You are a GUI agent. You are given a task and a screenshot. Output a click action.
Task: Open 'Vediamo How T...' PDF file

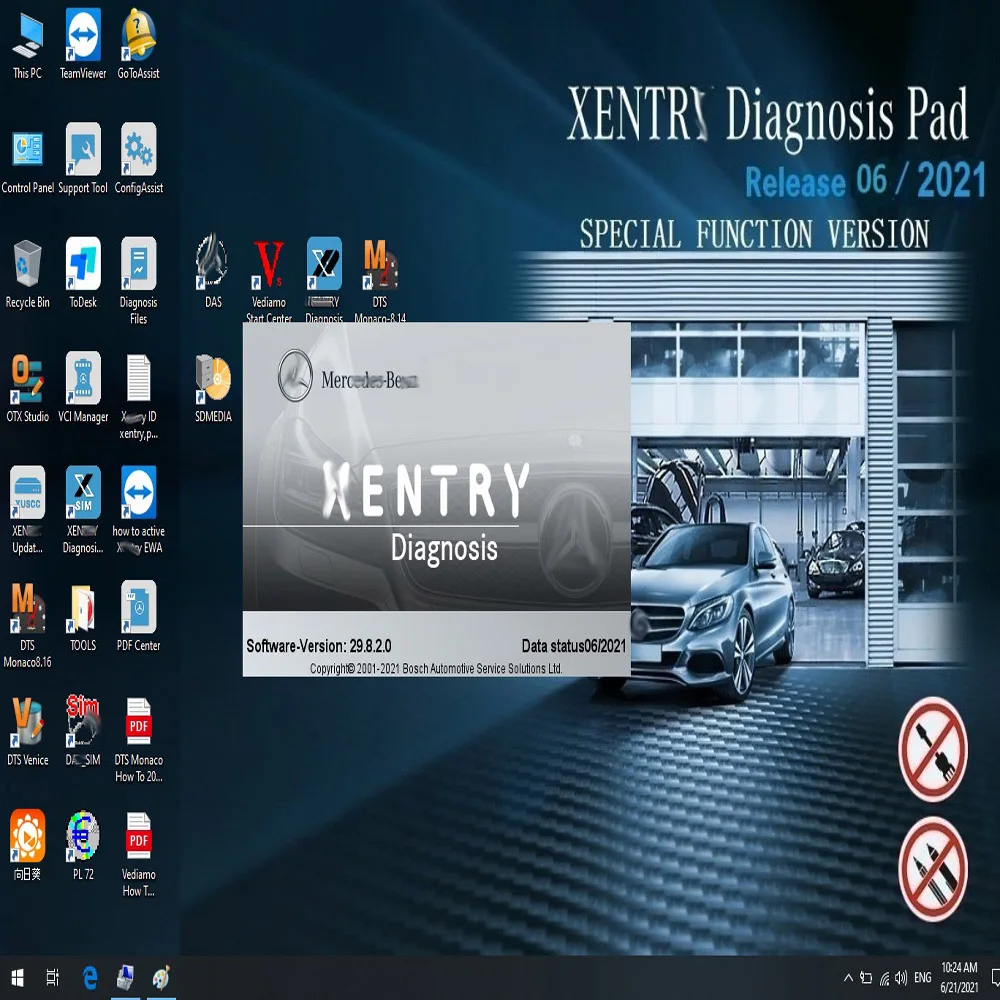(x=138, y=855)
